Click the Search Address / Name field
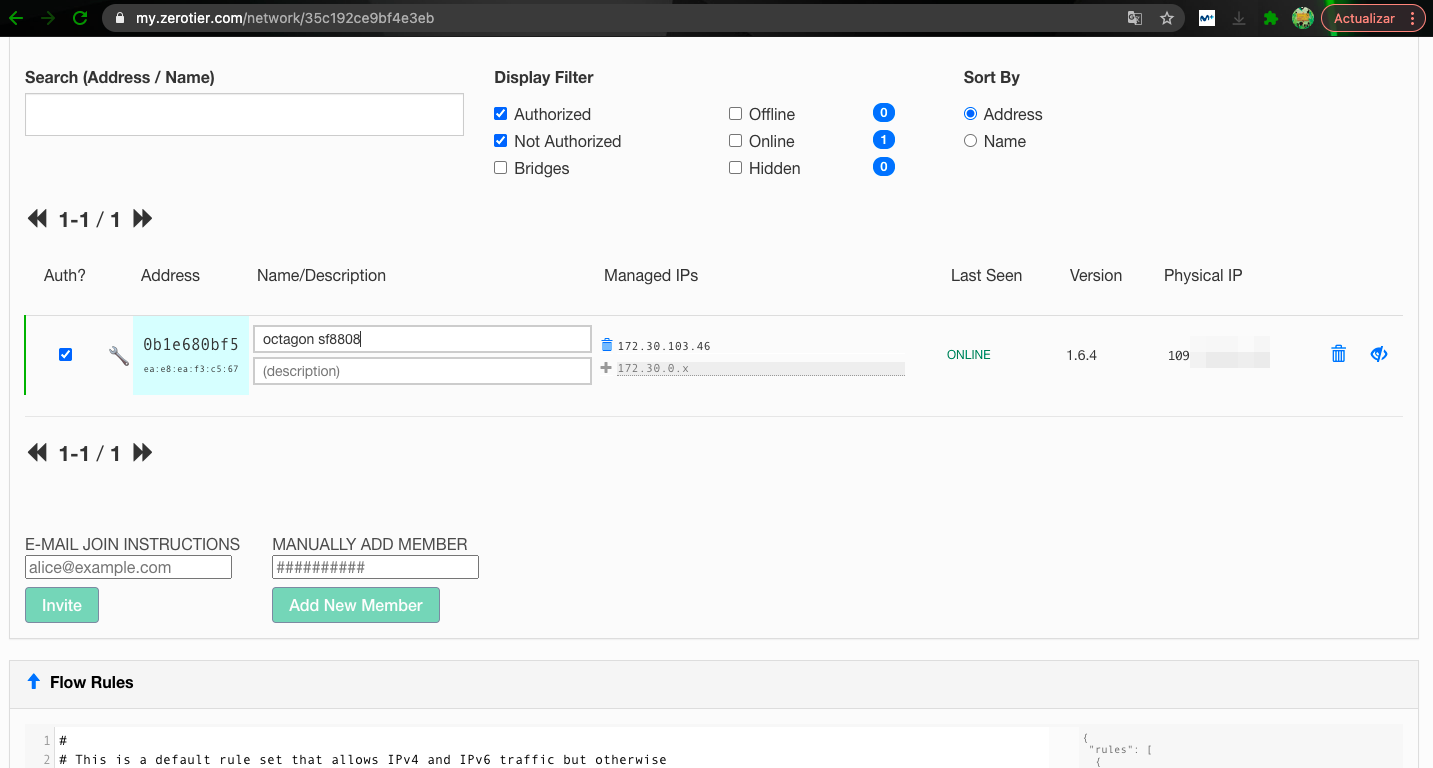The width and height of the screenshot is (1433, 768). pos(244,115)
